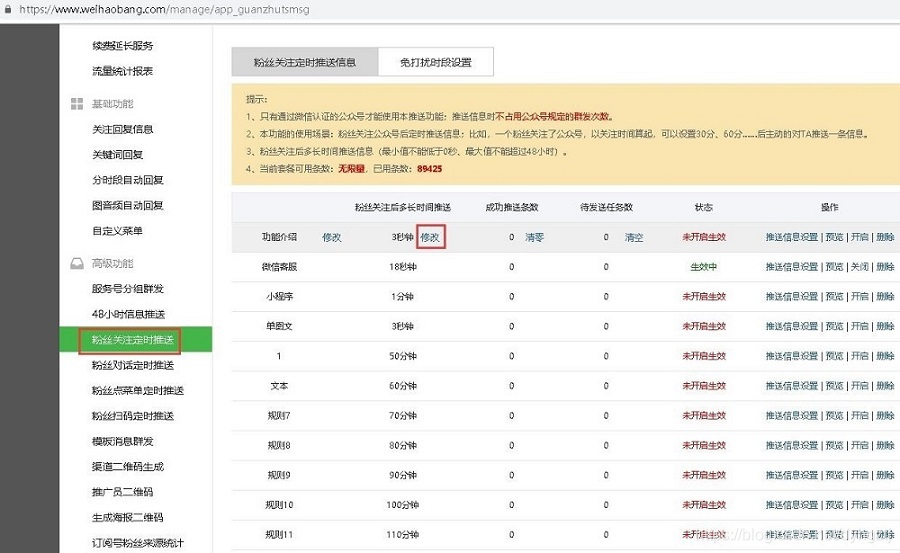This screenshot has height=553, width=900.
Task: Open 推送信息设置 for the 功能介绍 row
Action: [x=792, y=237]
